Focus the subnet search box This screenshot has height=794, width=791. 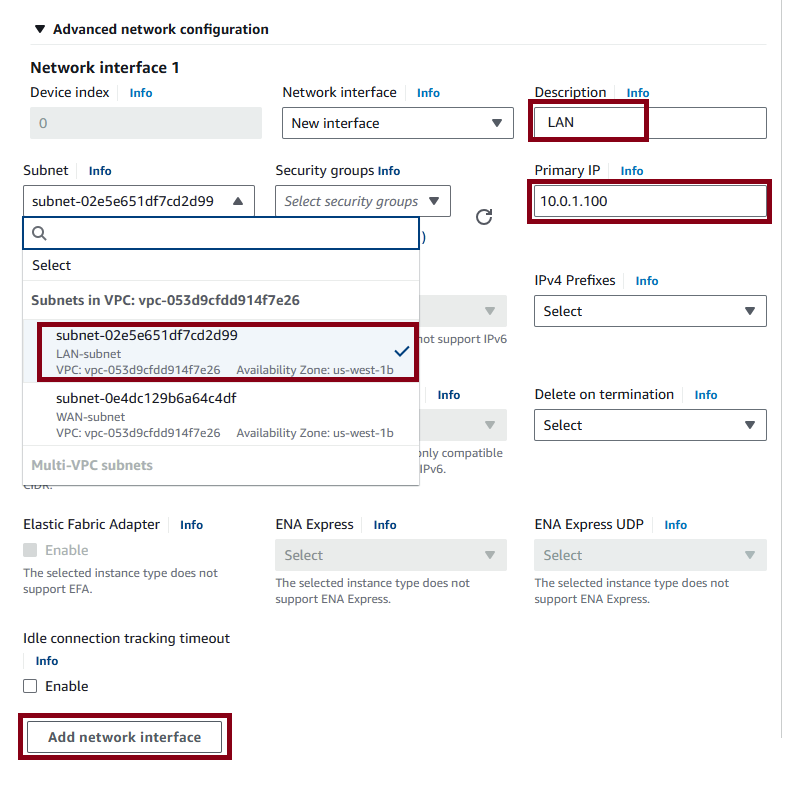(x=221, y=233)
